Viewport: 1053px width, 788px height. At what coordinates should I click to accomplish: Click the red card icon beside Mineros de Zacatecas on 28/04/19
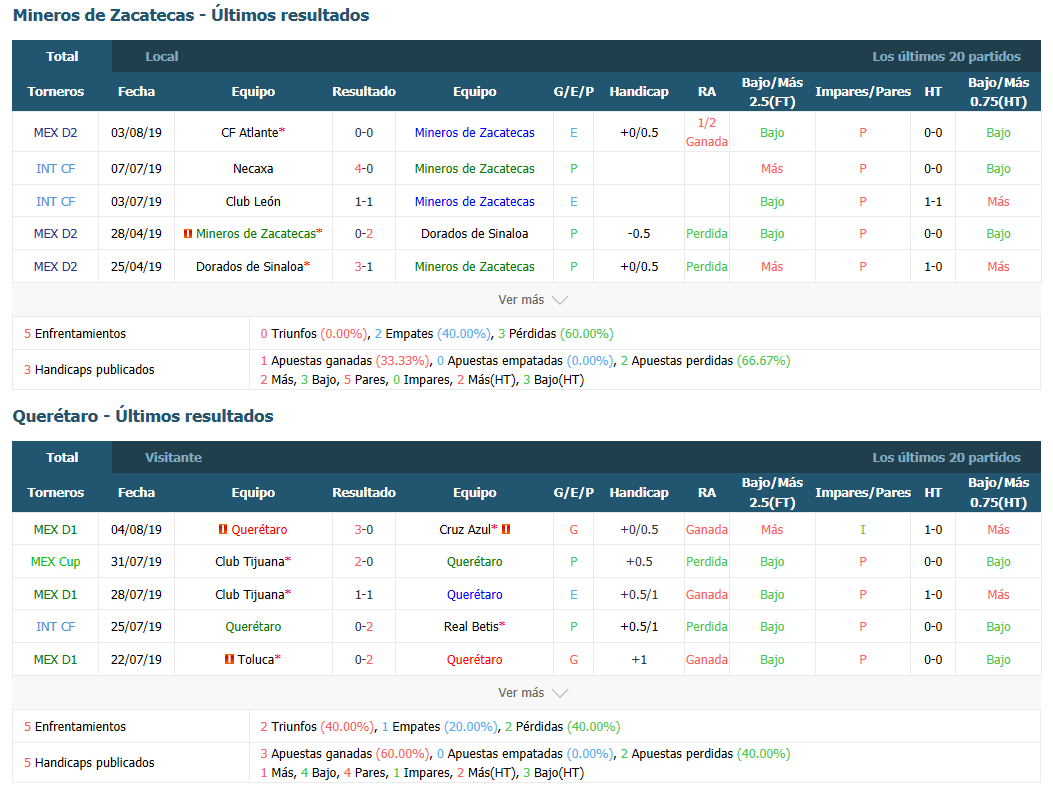click(x=188, y=234)
